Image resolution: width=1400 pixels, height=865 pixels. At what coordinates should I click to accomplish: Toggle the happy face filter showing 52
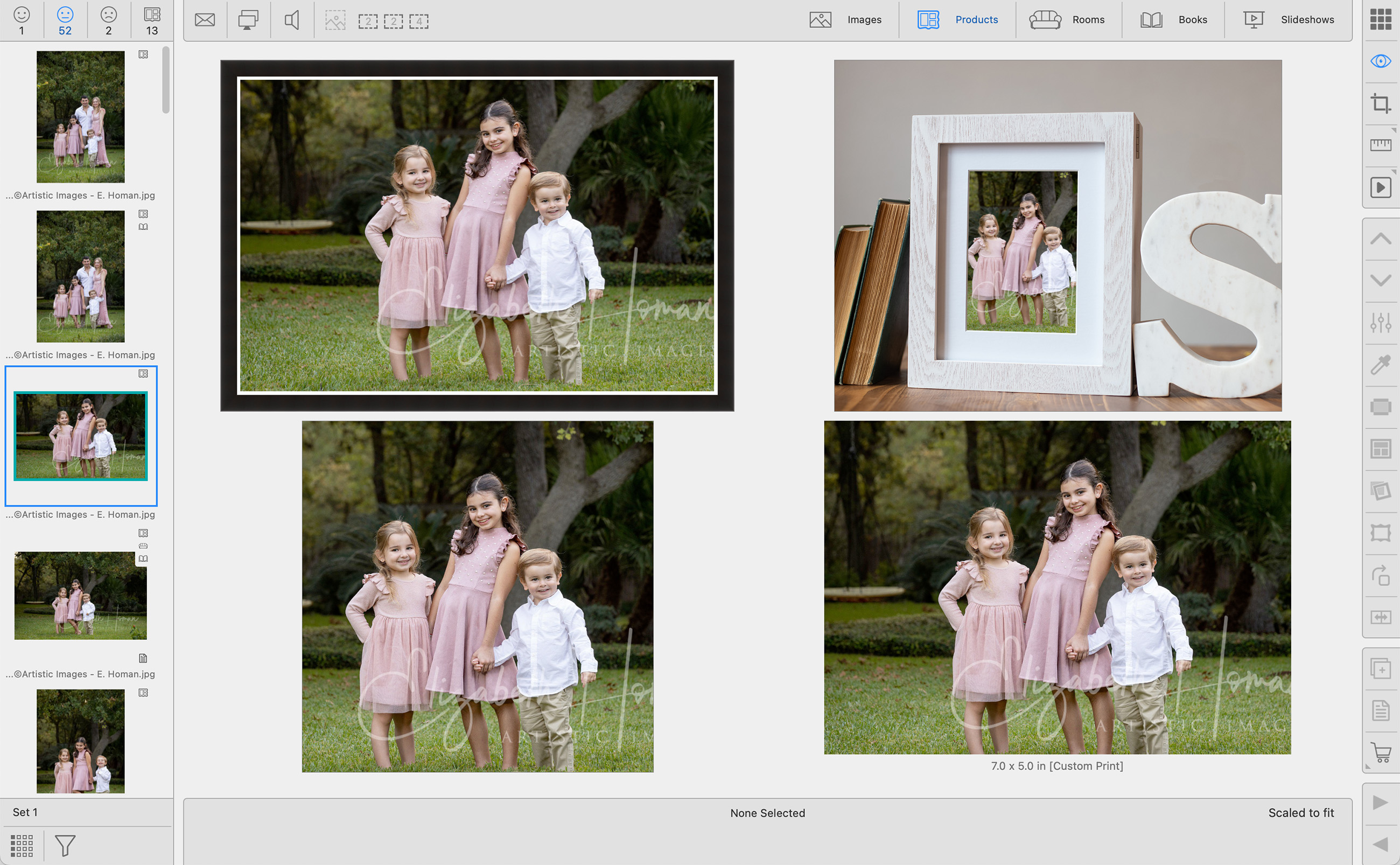(65, 20)
